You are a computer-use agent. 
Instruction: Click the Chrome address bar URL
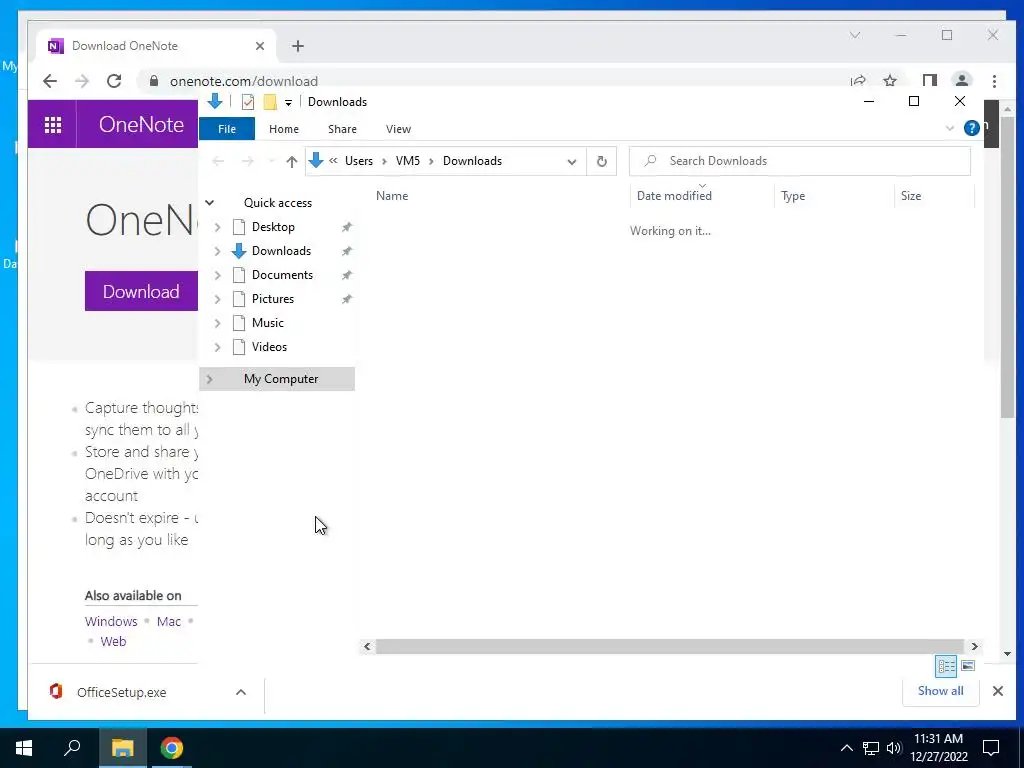(x=244, y=82)
